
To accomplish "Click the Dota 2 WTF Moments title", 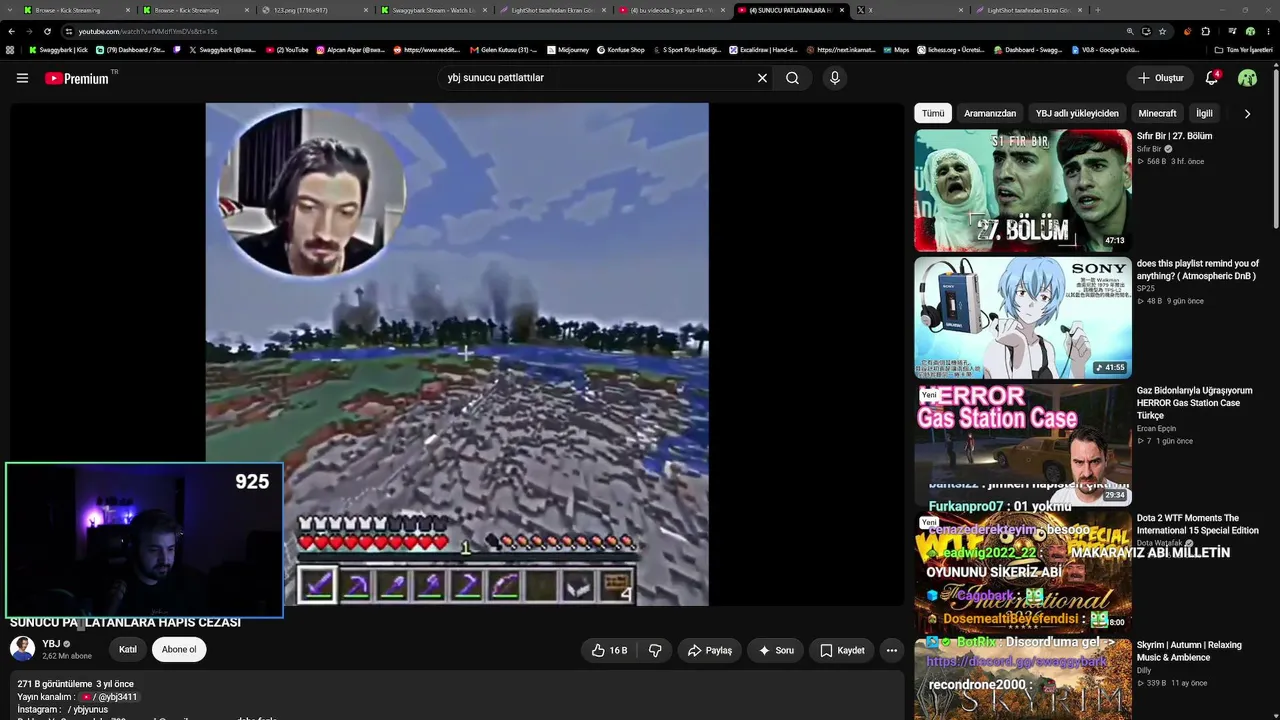I will click(x=1198, y=524).
